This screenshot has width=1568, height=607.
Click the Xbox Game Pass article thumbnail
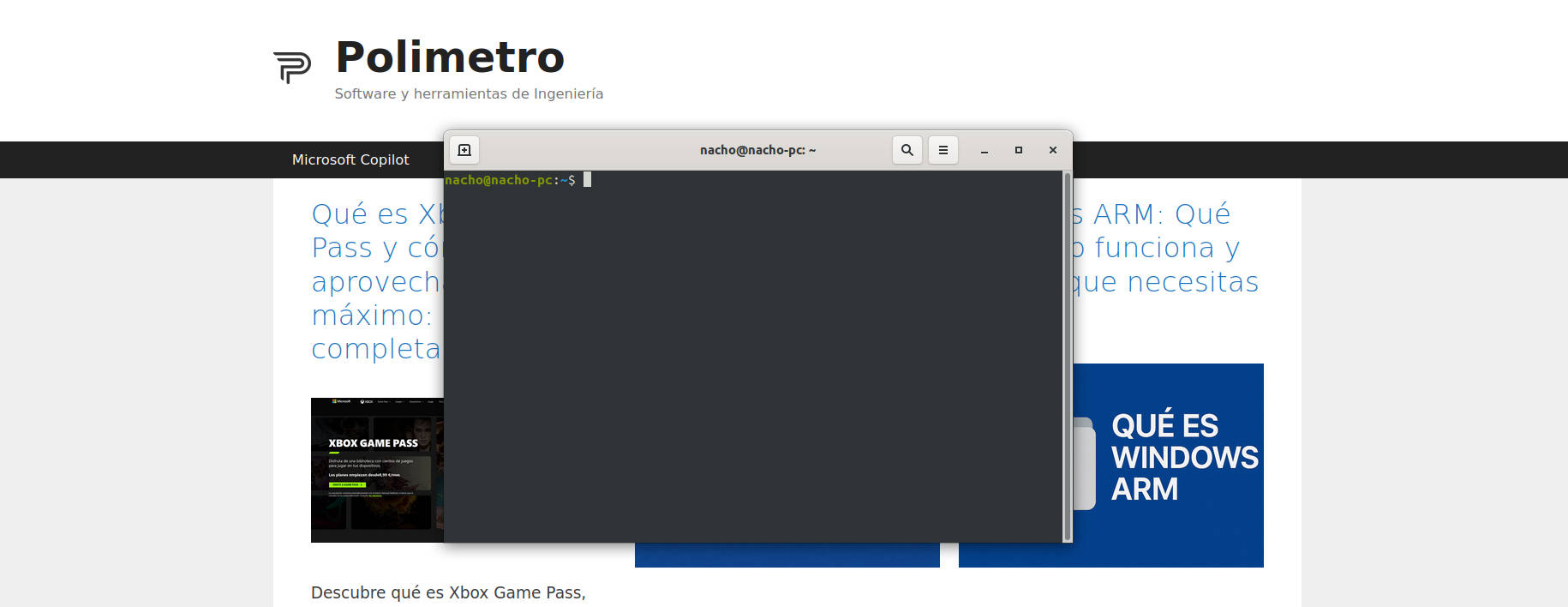click(x=377, y=470)
